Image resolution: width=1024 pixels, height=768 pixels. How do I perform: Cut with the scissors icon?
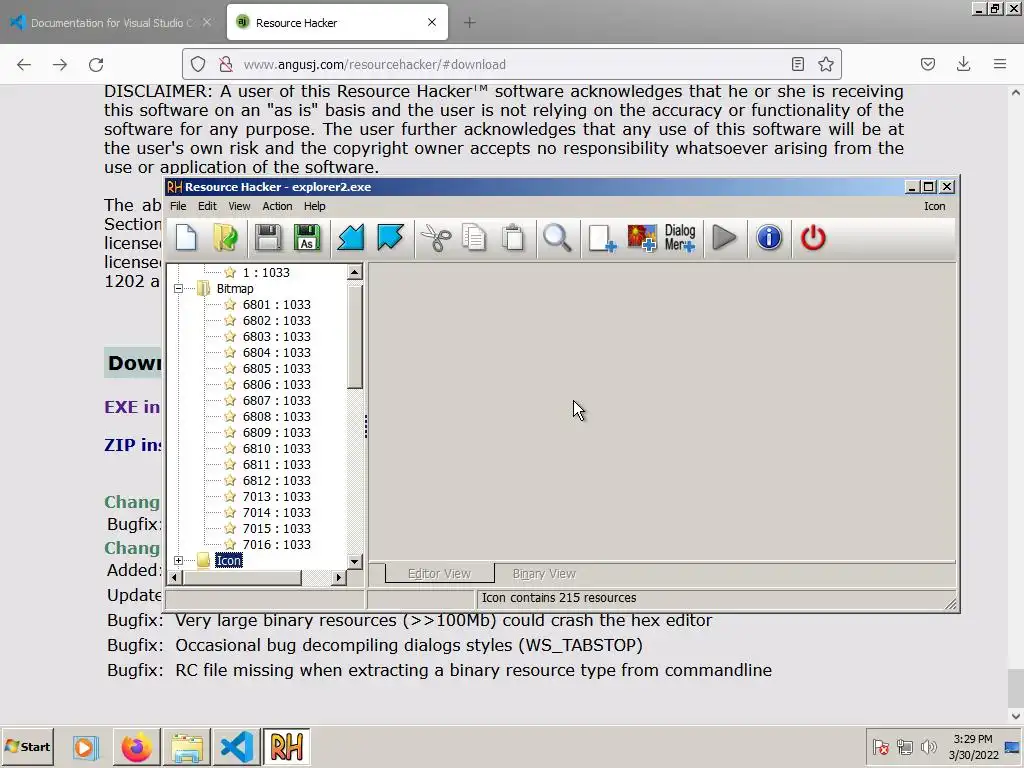point(436,238)
